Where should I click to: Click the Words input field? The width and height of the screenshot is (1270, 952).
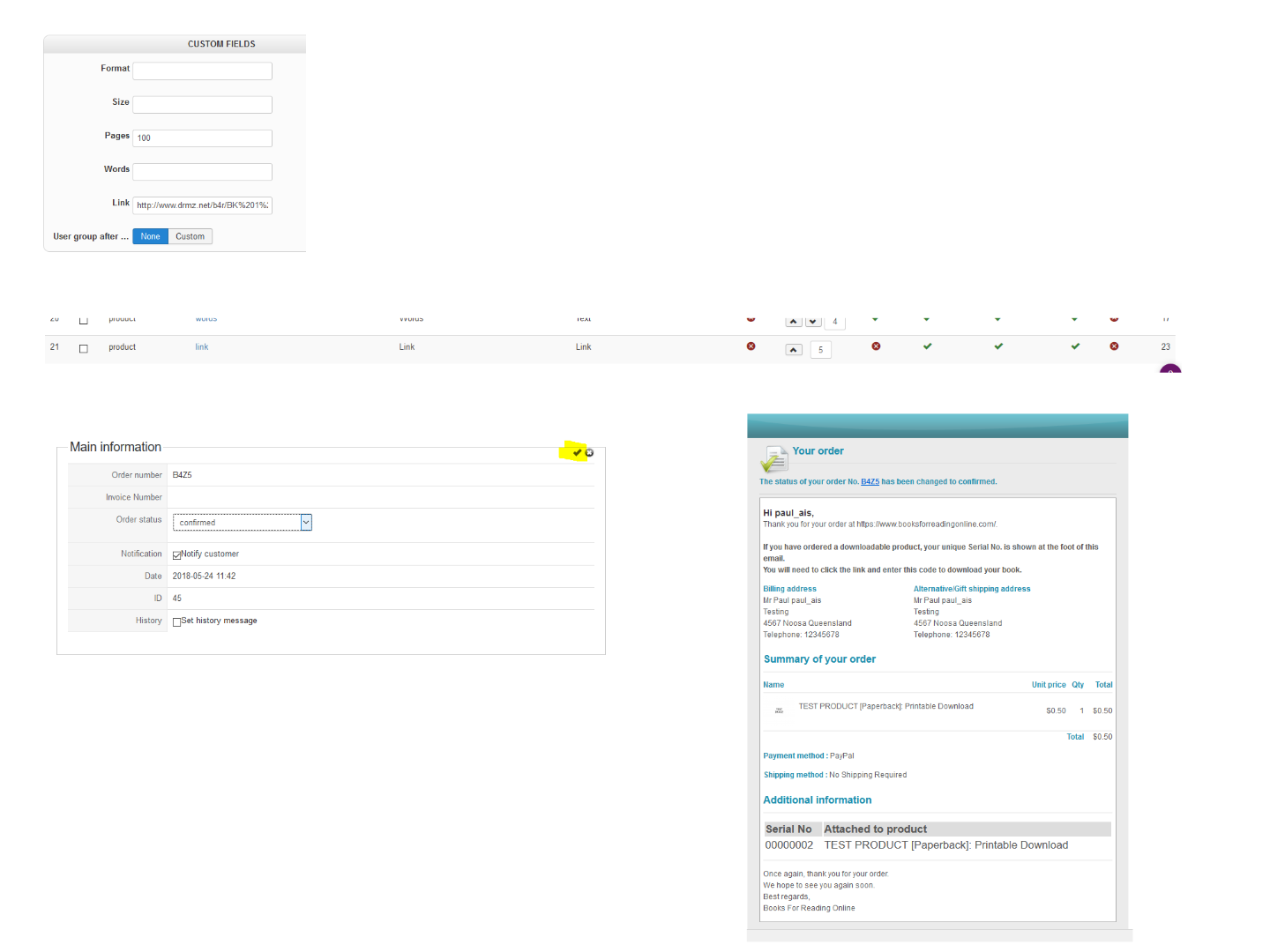202,171
